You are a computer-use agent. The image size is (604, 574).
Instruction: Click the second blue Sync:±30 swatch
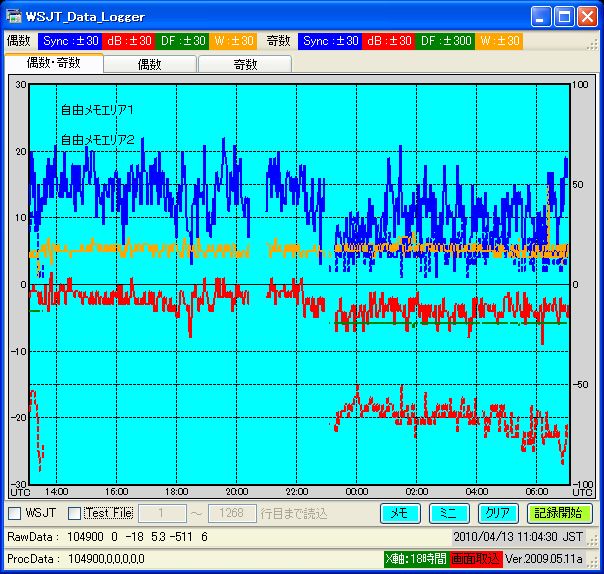point(330,41)
